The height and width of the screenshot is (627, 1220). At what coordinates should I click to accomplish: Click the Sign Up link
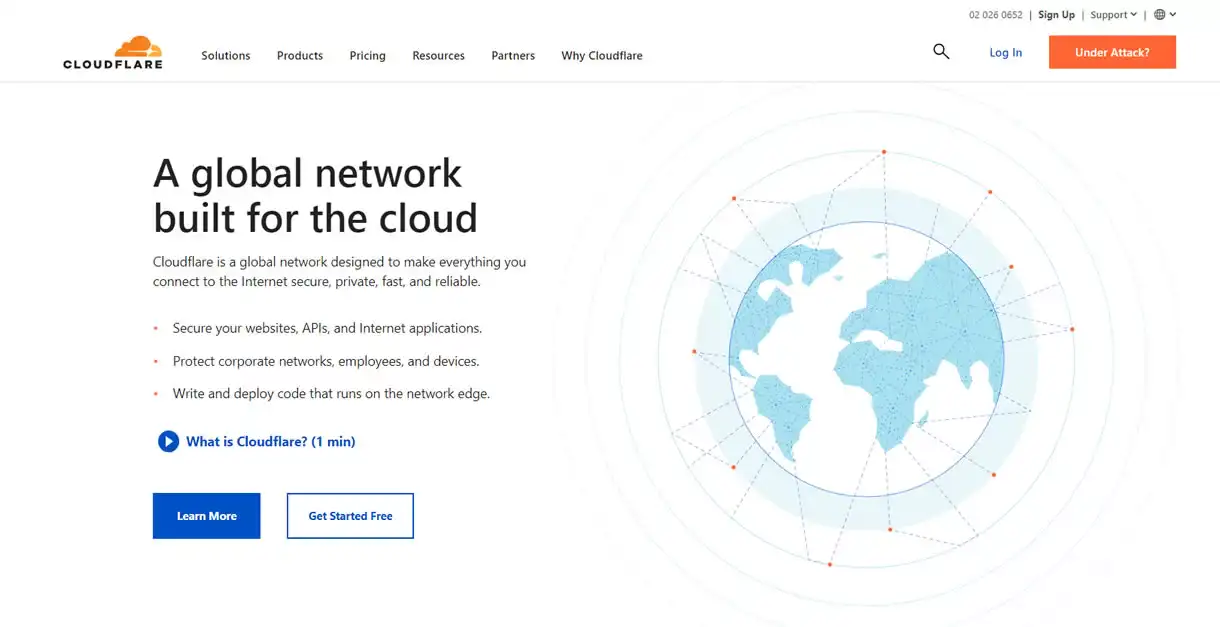coord(1056,14)
